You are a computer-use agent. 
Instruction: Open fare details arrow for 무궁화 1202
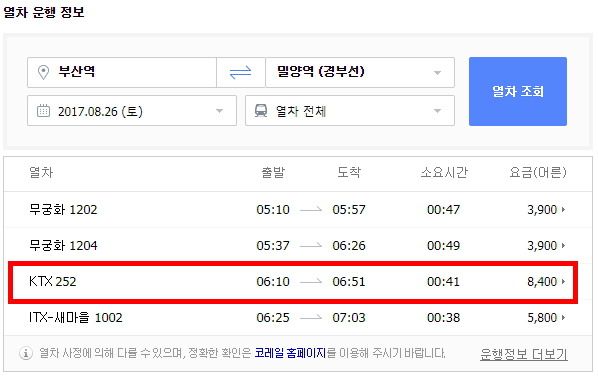point(563,209)
